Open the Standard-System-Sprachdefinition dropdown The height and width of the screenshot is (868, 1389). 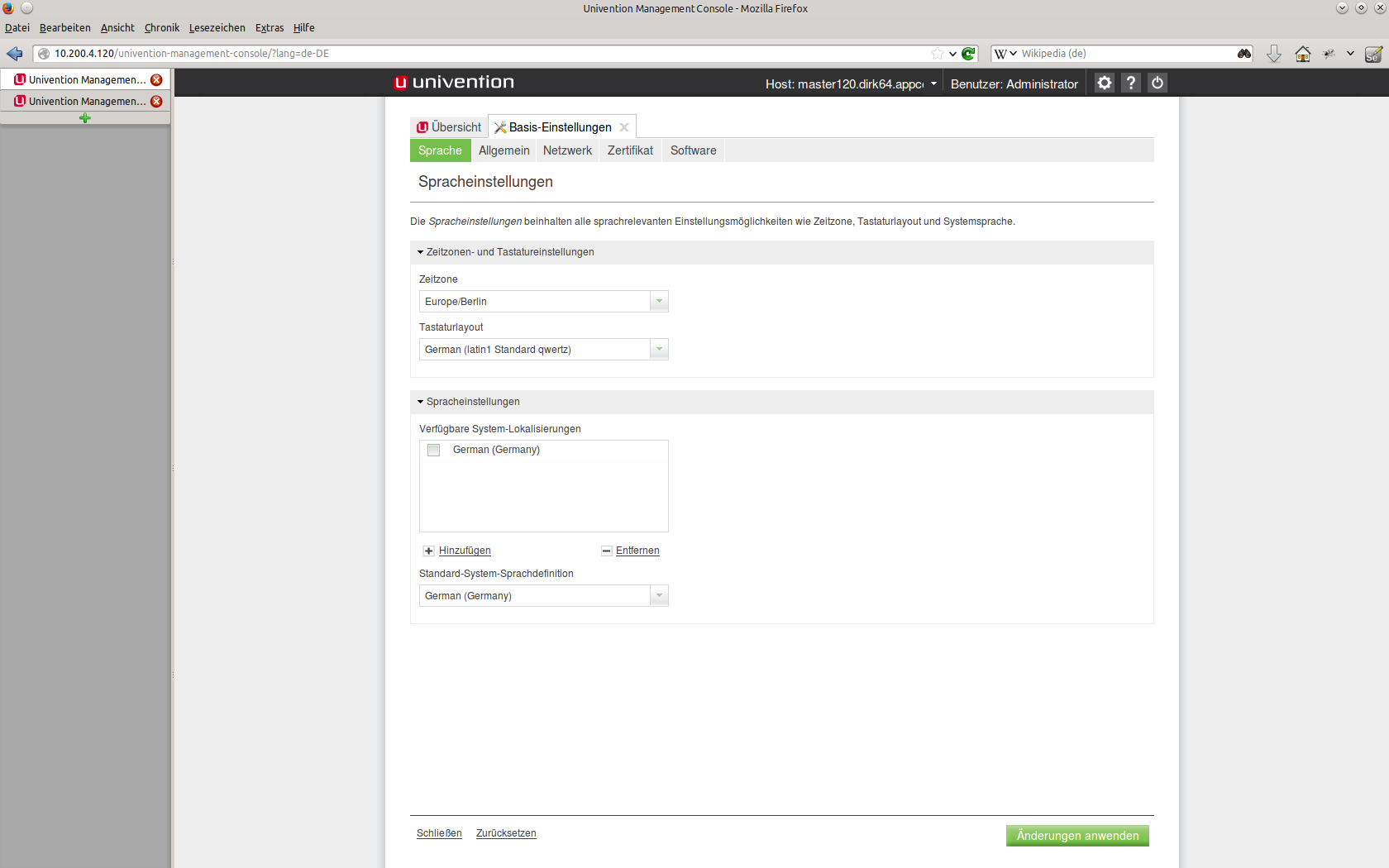pyautogui.click(x=659, y=596)
